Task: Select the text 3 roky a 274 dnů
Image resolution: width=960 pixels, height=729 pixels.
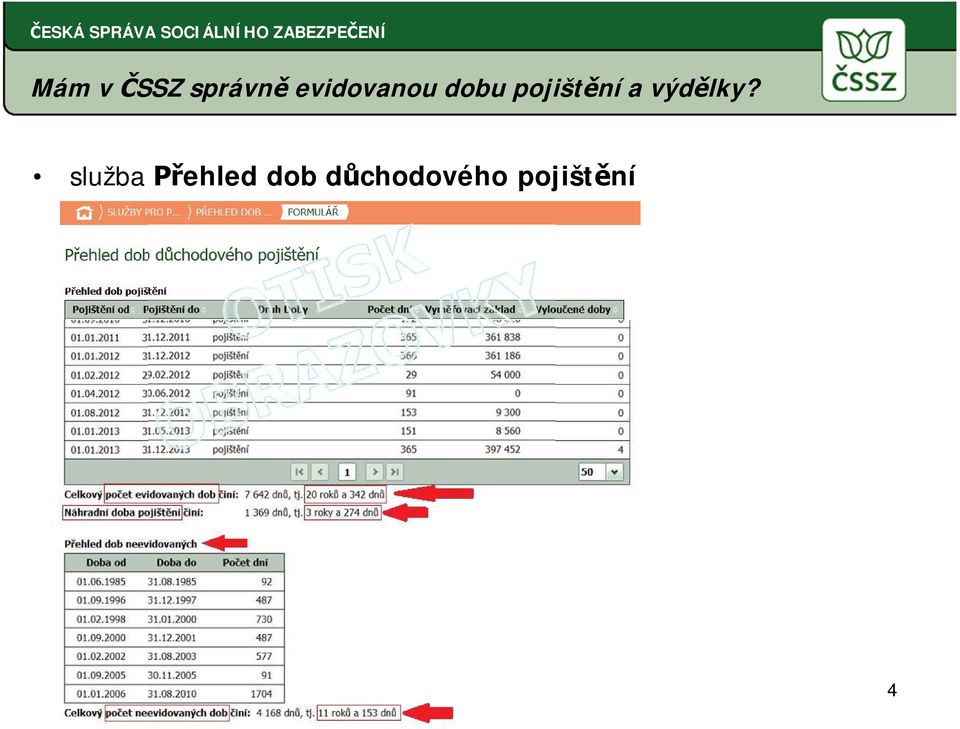Action: pos(343,512)
